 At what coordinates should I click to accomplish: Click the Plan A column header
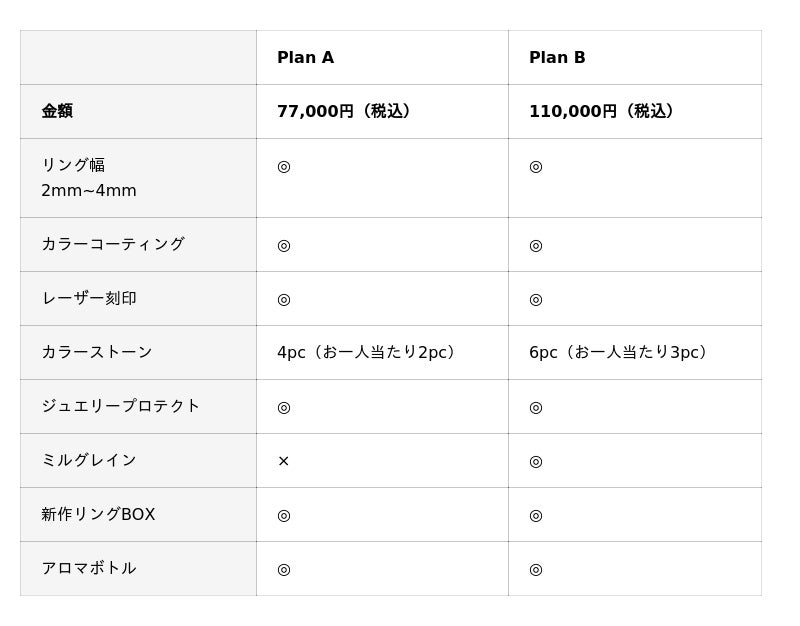pyautogui.click(x=305, y=58)
